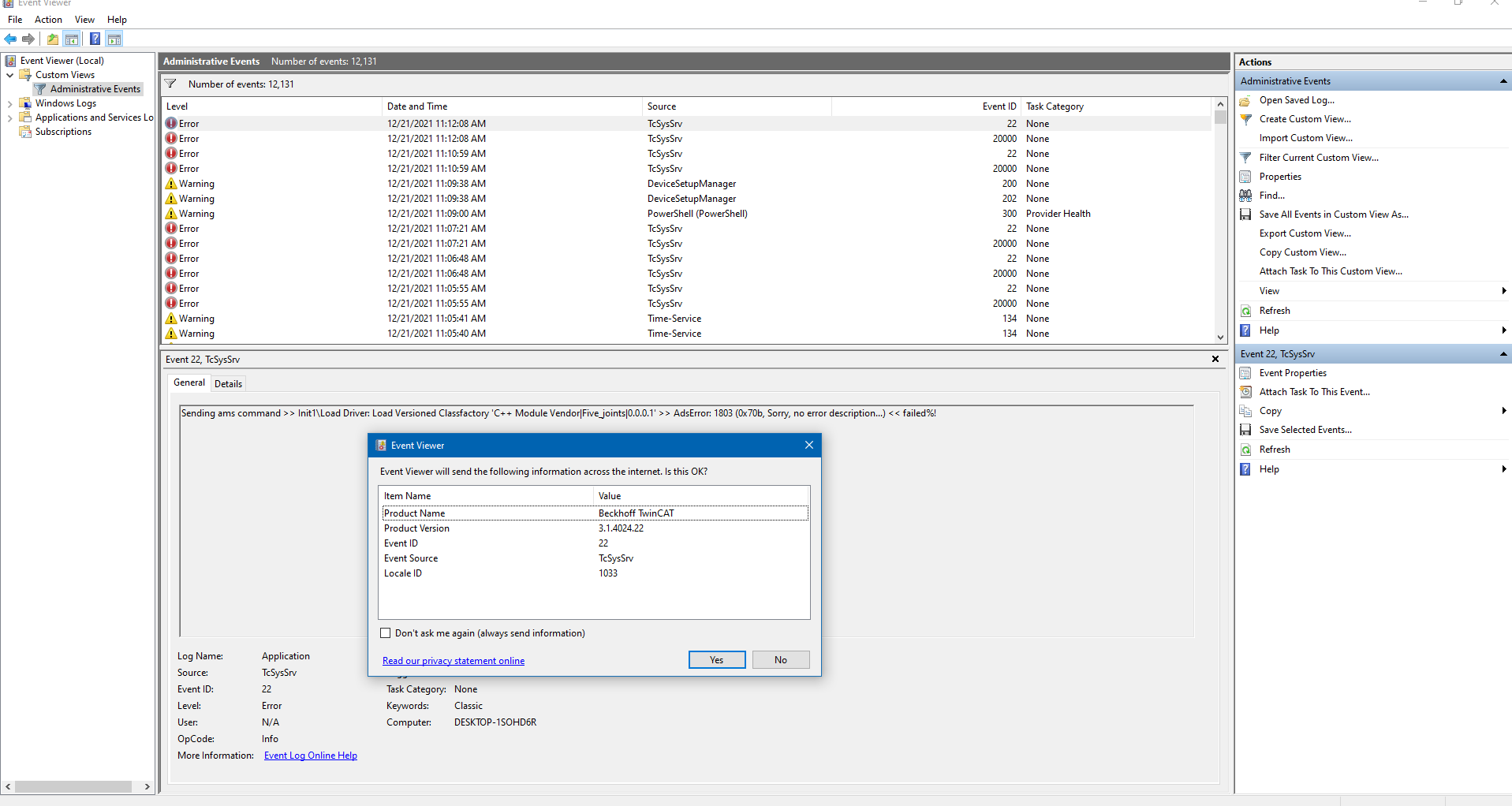This screenshot has height=806, width=1512.
Task: Click the Properties icon in Actions pane
Action: click(1245, 177)
